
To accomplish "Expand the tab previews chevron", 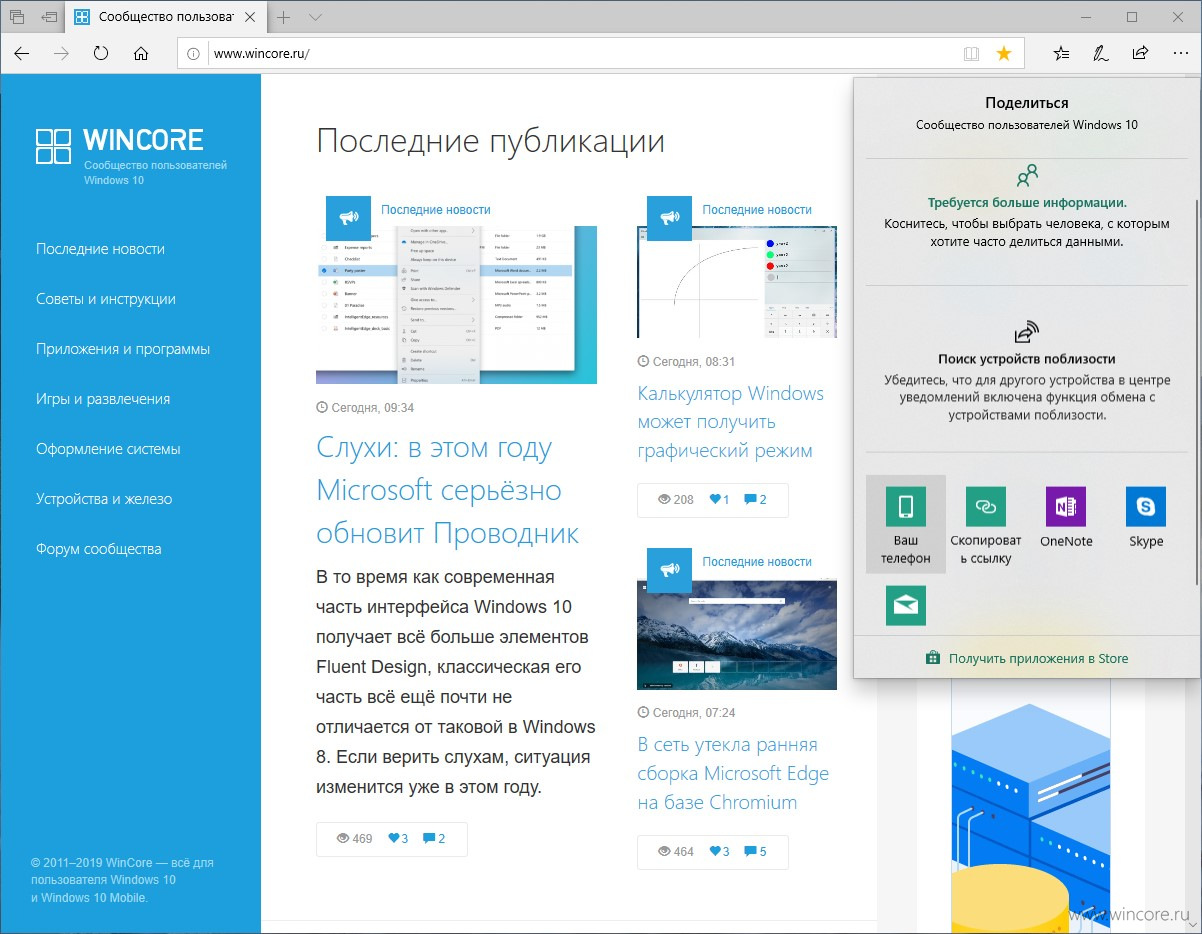I will pos(315,17).
